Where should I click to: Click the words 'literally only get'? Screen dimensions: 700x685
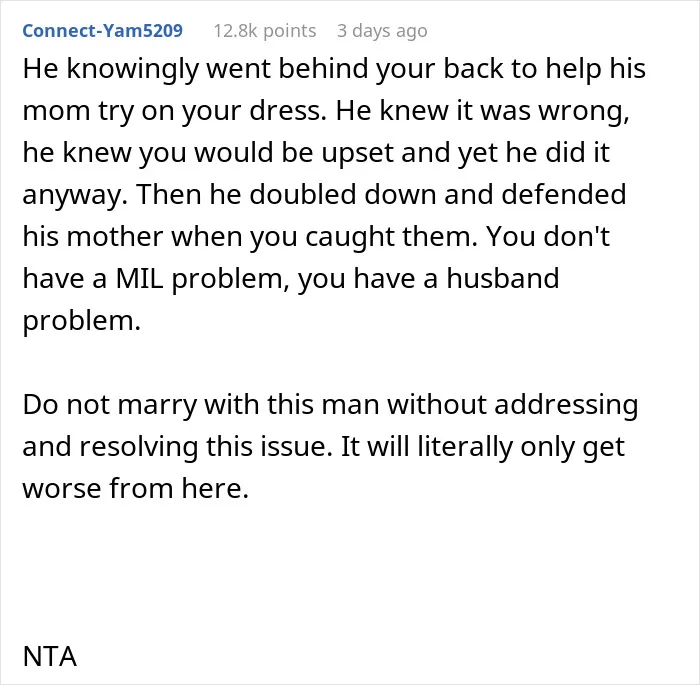click(x=521, y=447)
